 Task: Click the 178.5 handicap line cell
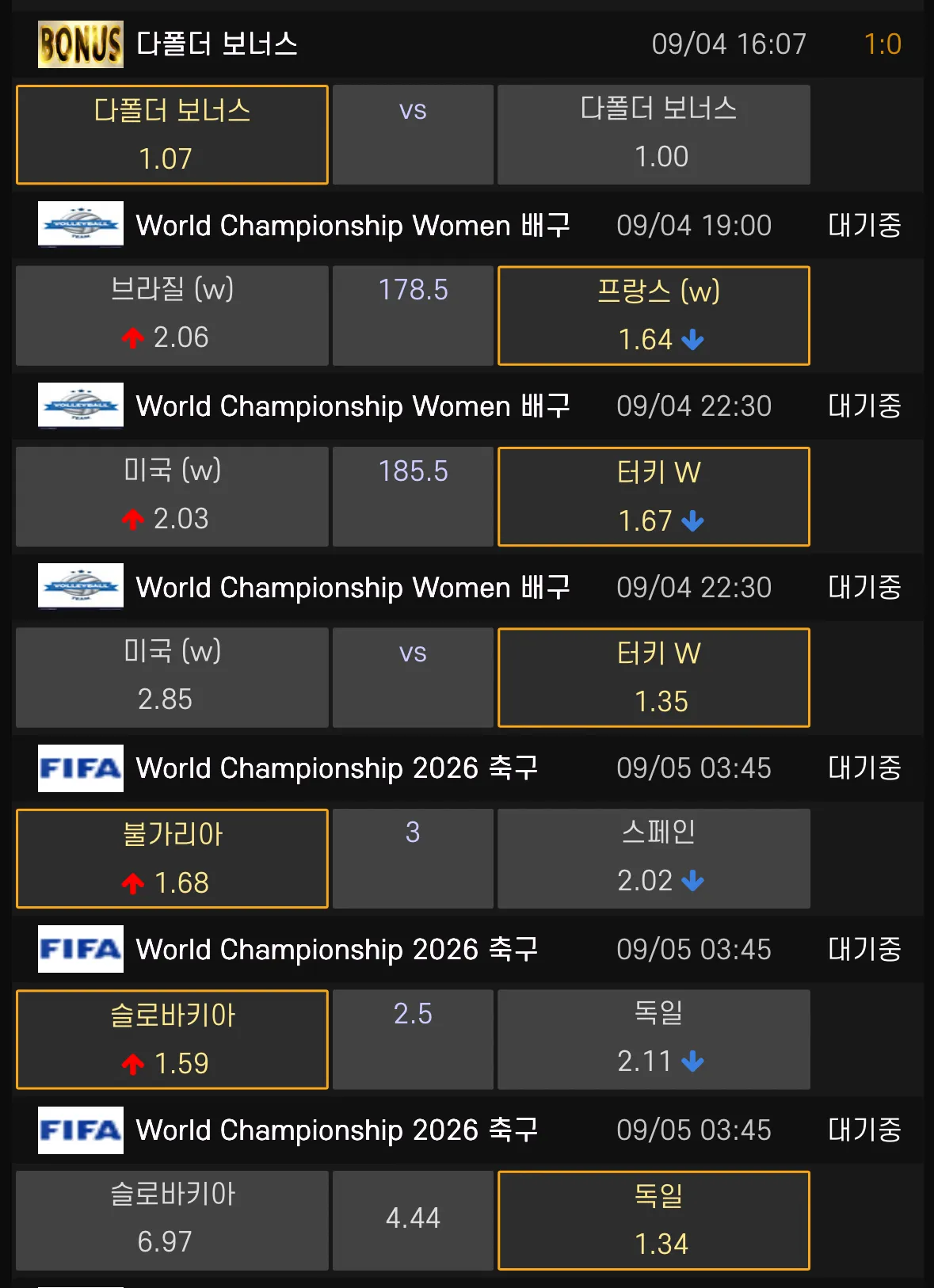413,315
